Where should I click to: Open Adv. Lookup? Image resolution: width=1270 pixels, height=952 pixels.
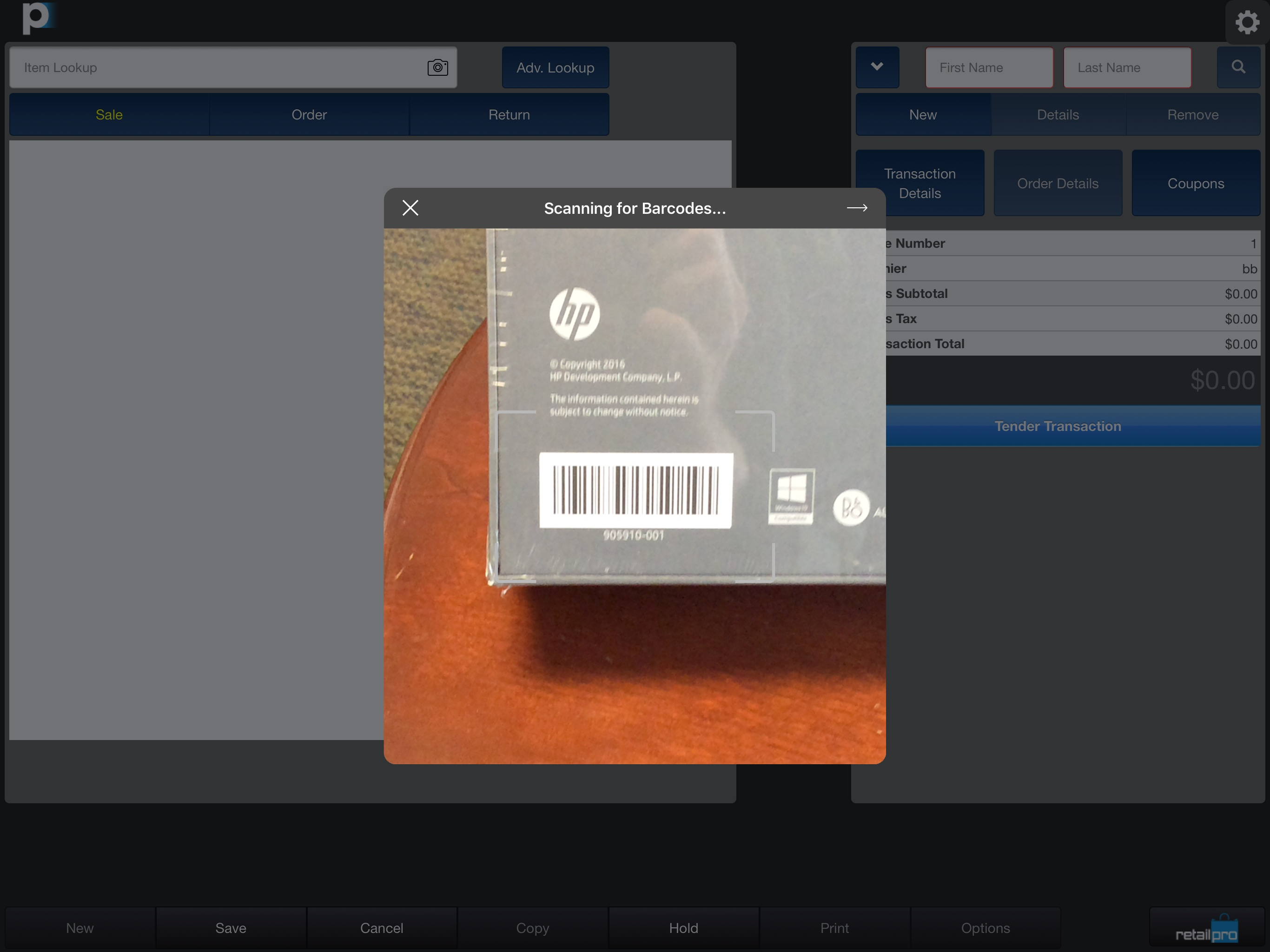tap(555, 67)
